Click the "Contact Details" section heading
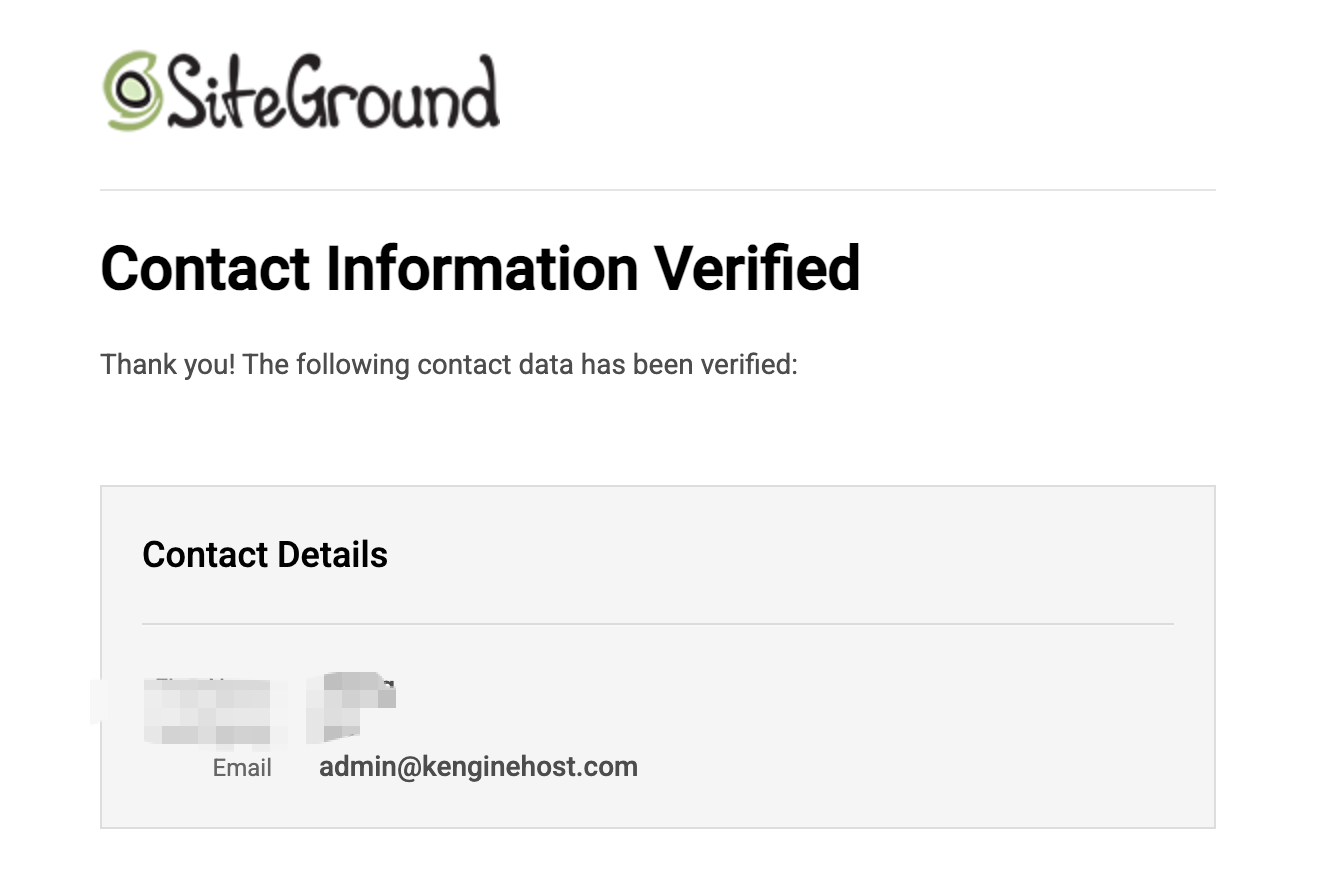Screen dimensions: 1322x882 (x=265, y=554)
